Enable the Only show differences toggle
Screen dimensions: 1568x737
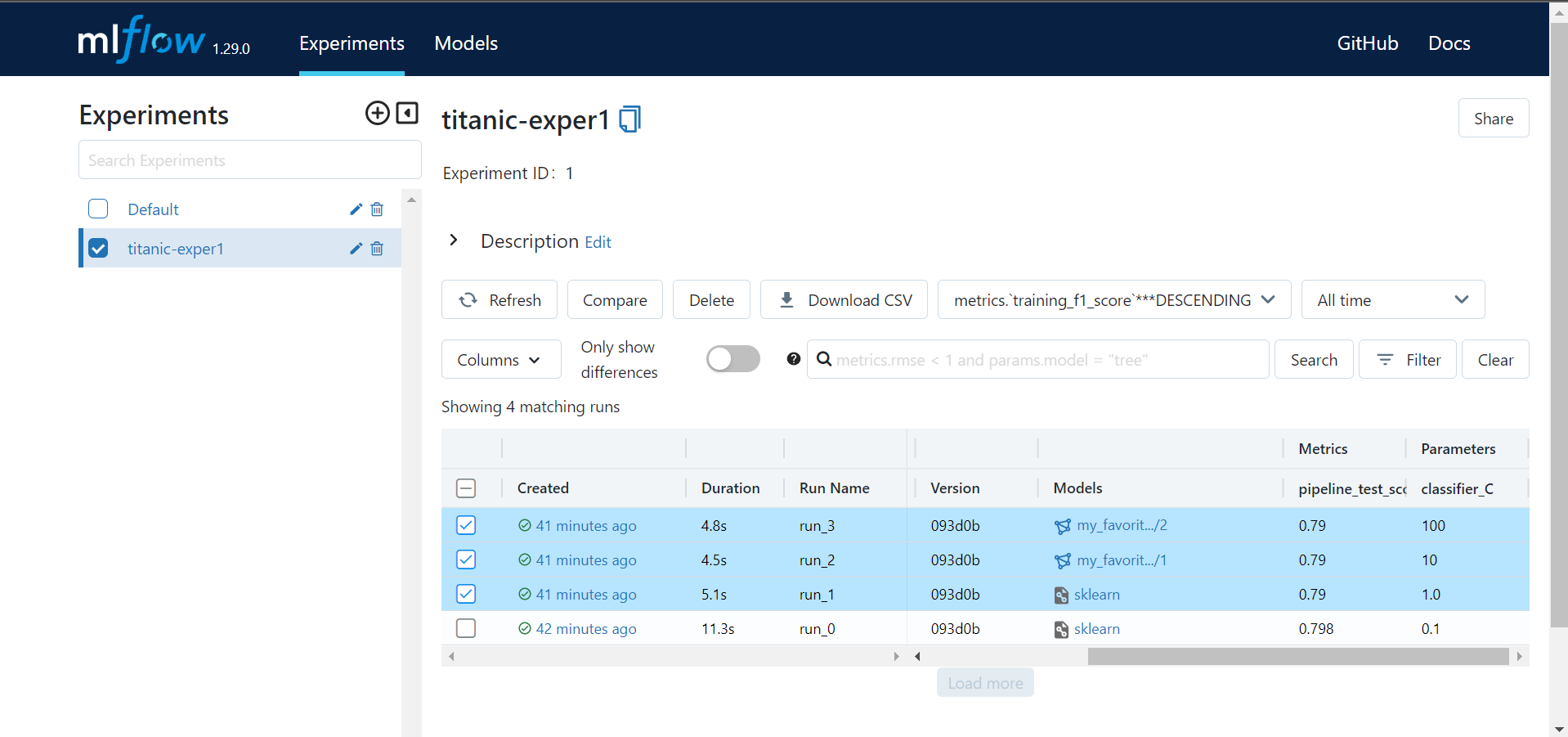[732, 359]
